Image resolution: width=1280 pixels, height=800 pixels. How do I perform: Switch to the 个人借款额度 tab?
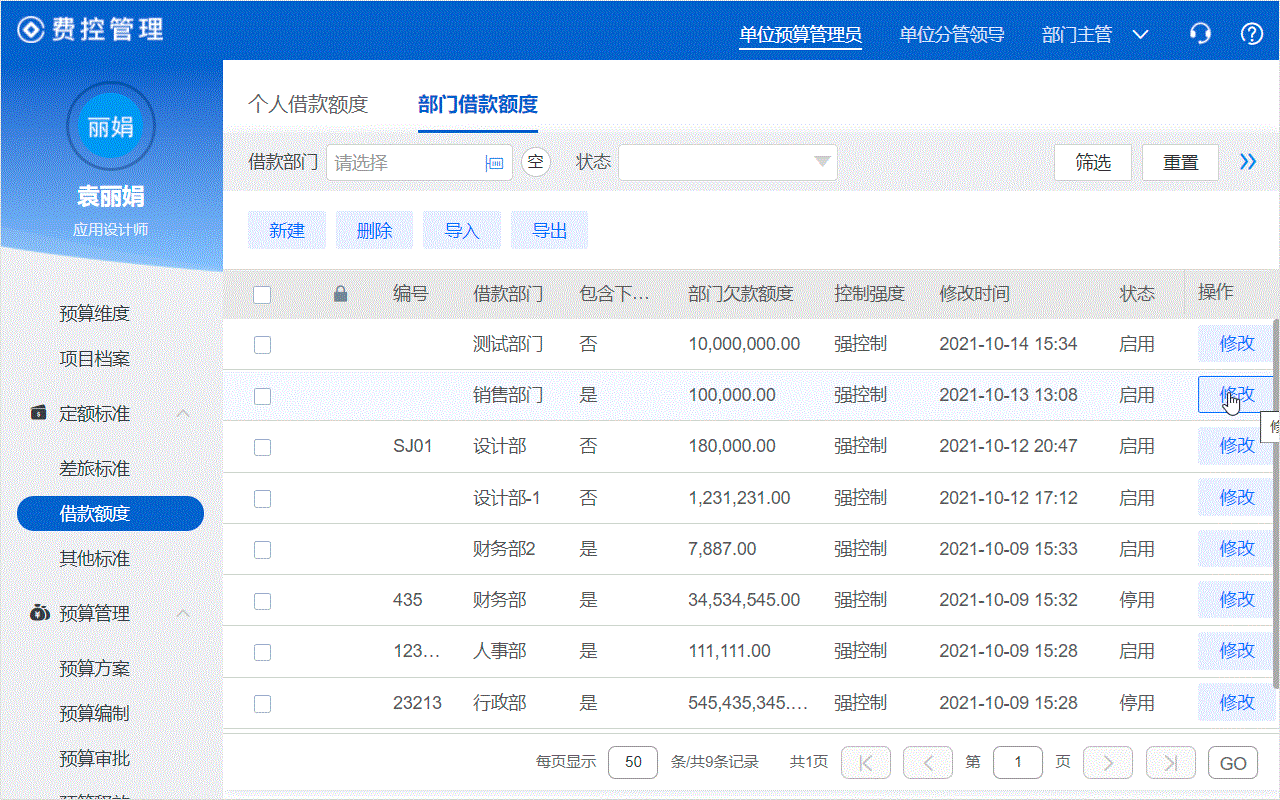click(308, 104)
